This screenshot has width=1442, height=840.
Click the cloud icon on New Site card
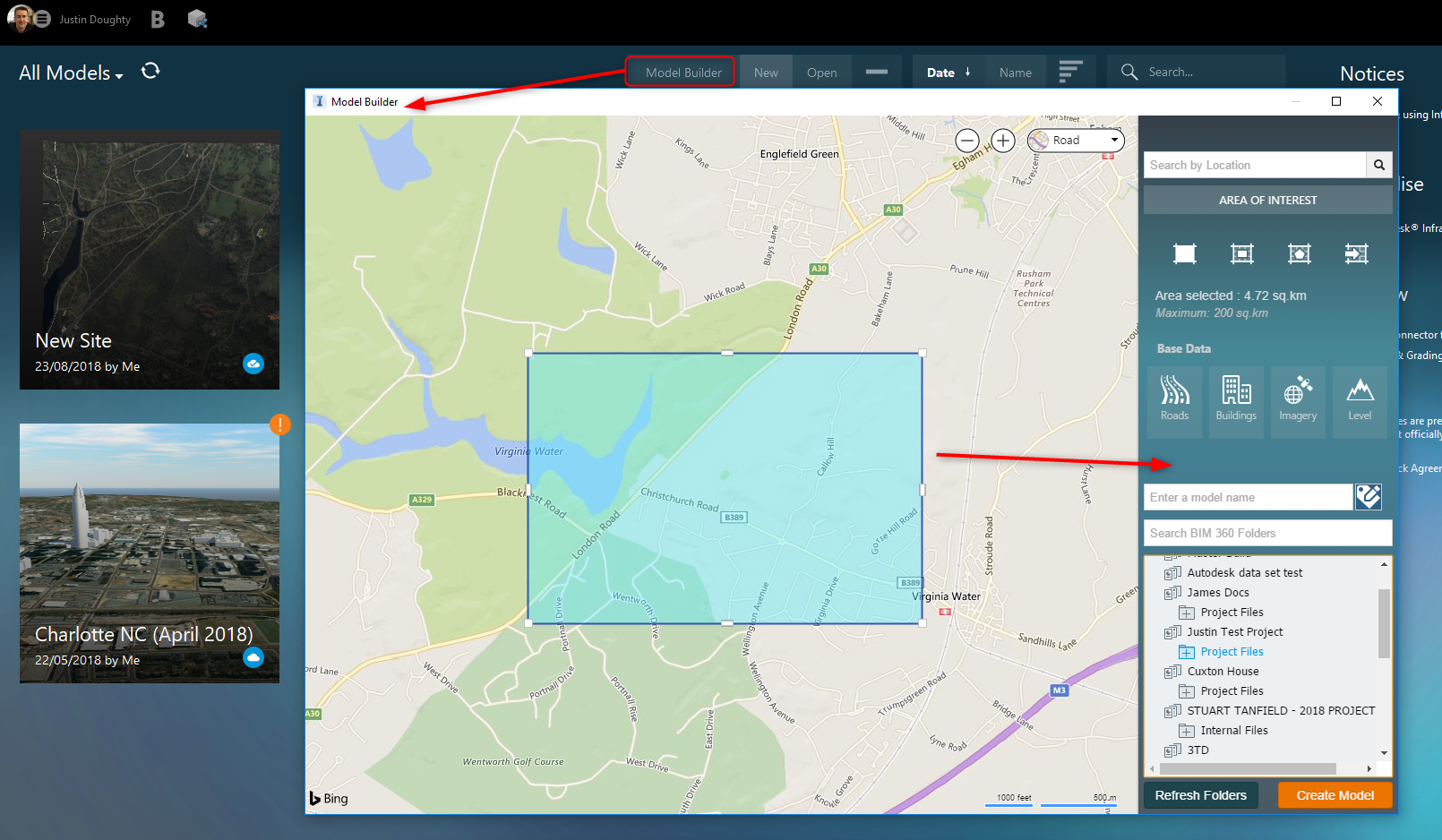253,364
